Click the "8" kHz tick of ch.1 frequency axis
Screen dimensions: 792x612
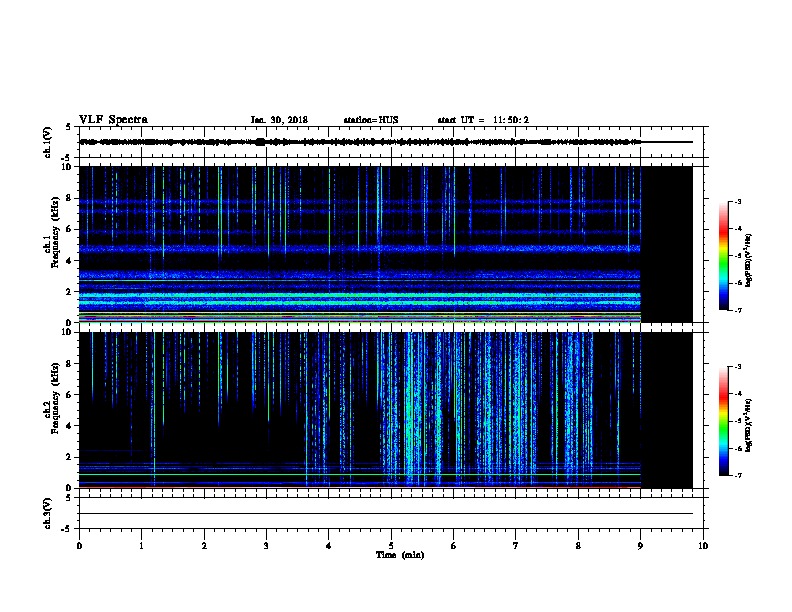point(69,198)
